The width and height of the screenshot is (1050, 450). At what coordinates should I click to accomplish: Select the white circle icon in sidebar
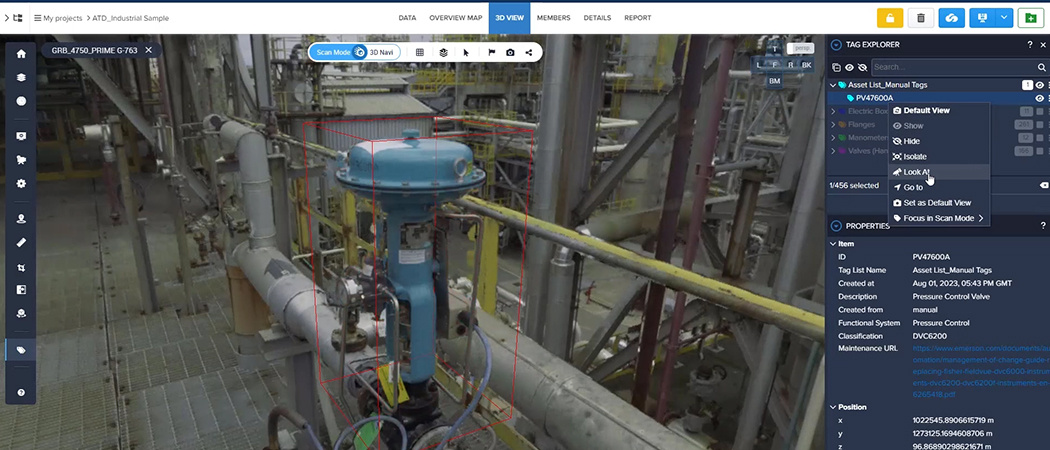21,101
